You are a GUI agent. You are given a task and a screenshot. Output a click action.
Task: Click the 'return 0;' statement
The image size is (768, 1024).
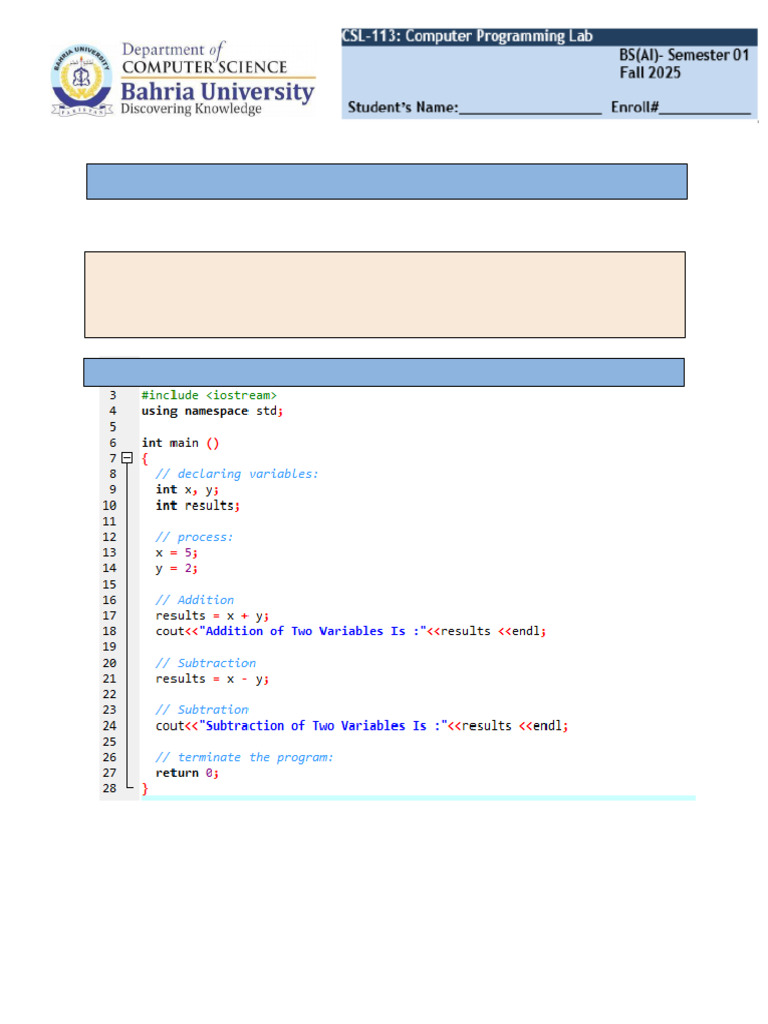(x=187, y=773)
